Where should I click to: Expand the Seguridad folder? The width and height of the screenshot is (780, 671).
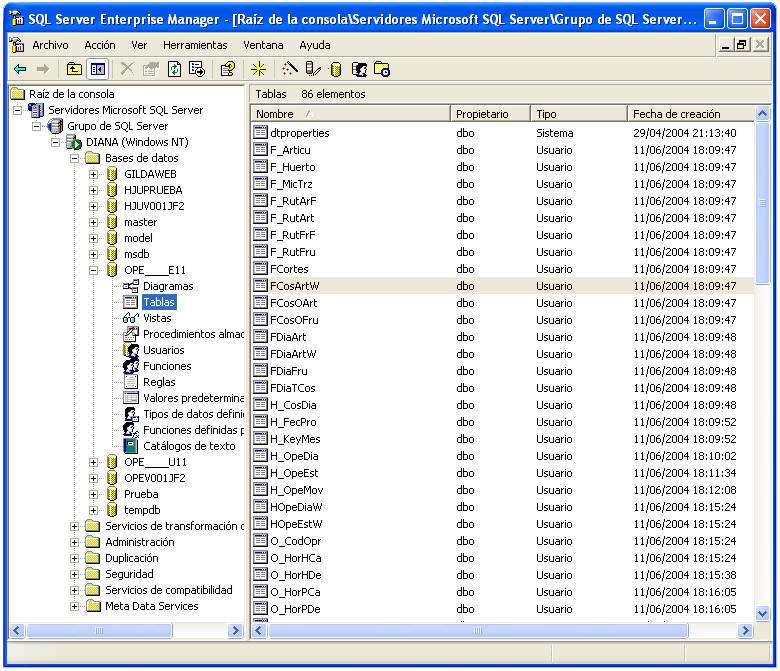tap(74, 574)
